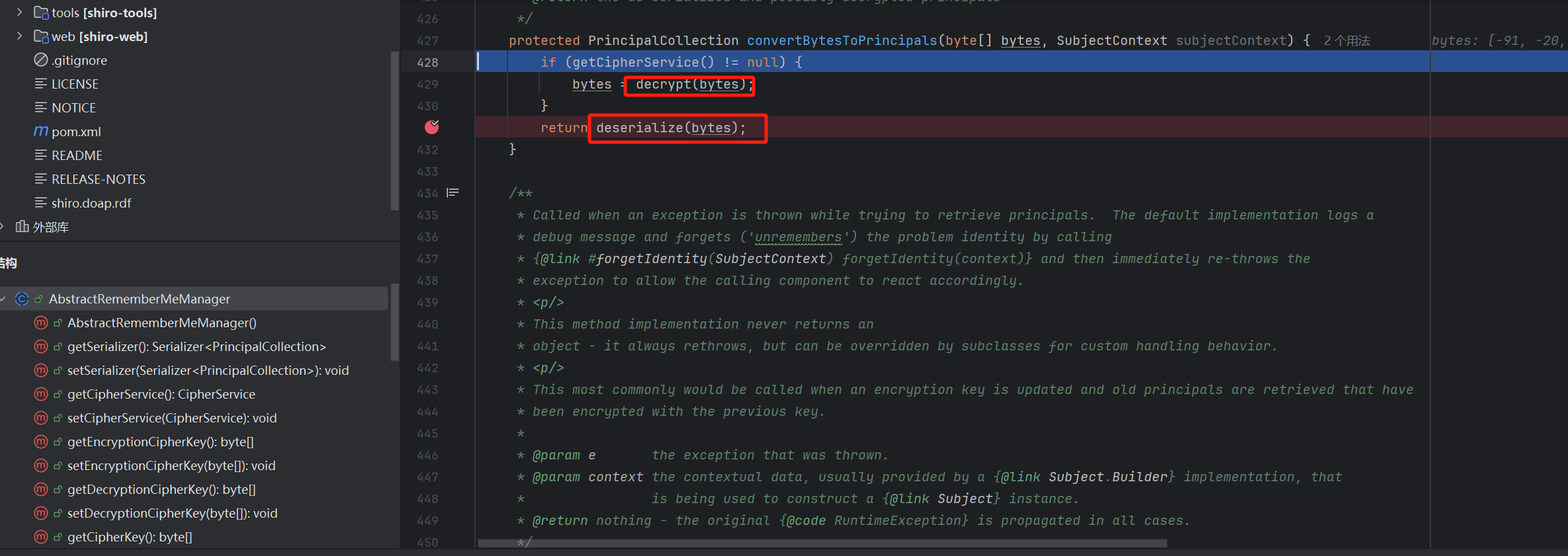
Task: Click the LICENSE text file icon
Action: coord(41,84)
